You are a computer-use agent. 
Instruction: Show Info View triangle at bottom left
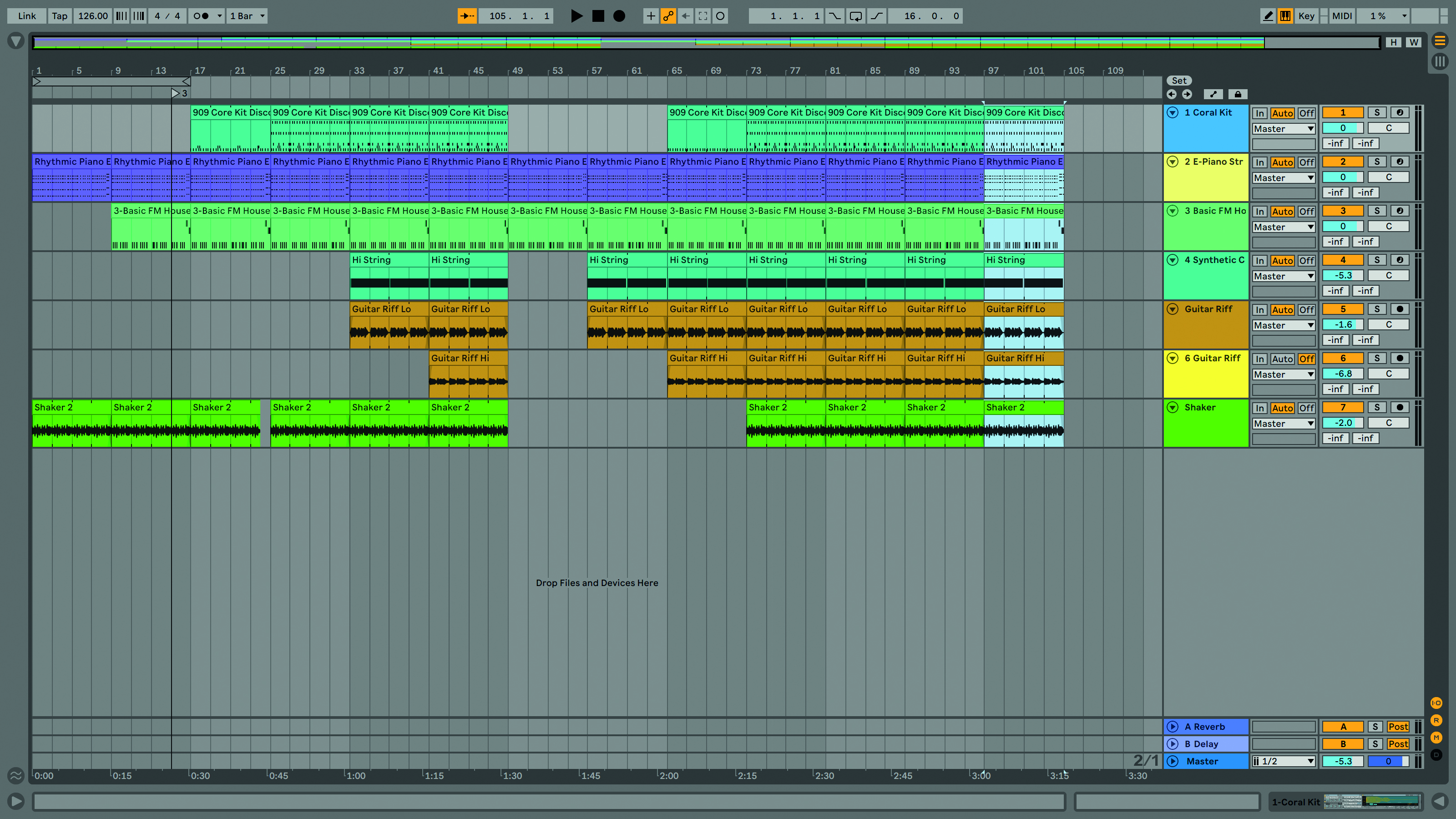(16, 801)
